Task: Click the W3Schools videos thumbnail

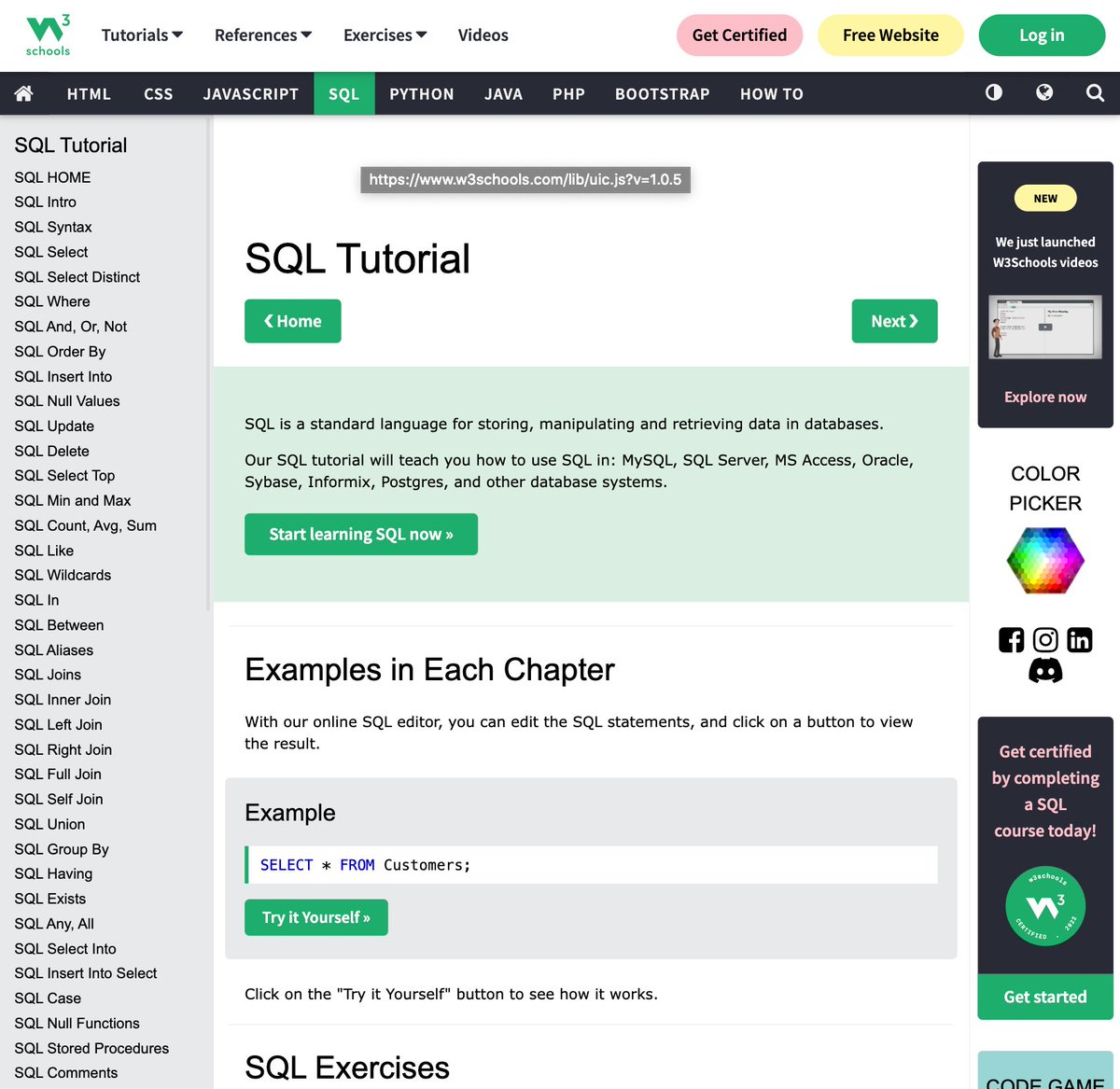Action: (1045, 327)
